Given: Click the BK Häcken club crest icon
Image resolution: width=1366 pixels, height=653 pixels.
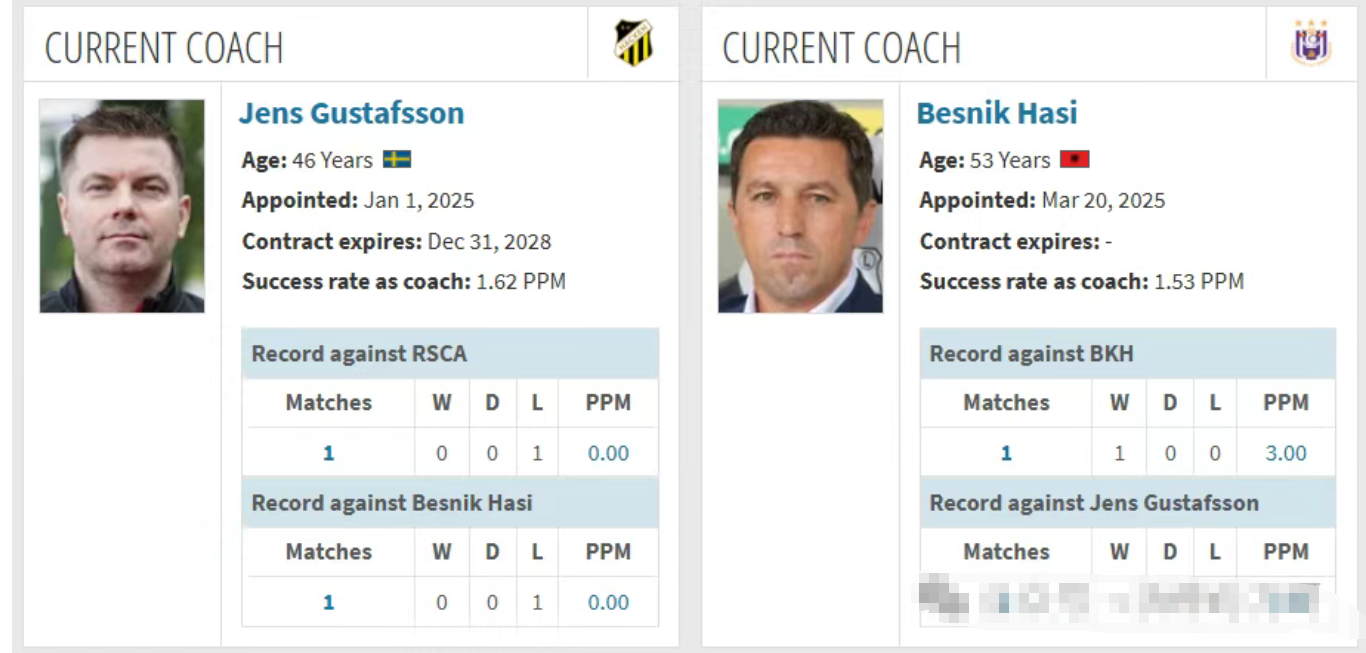Looking at the screenshot, I should (633, 44).
